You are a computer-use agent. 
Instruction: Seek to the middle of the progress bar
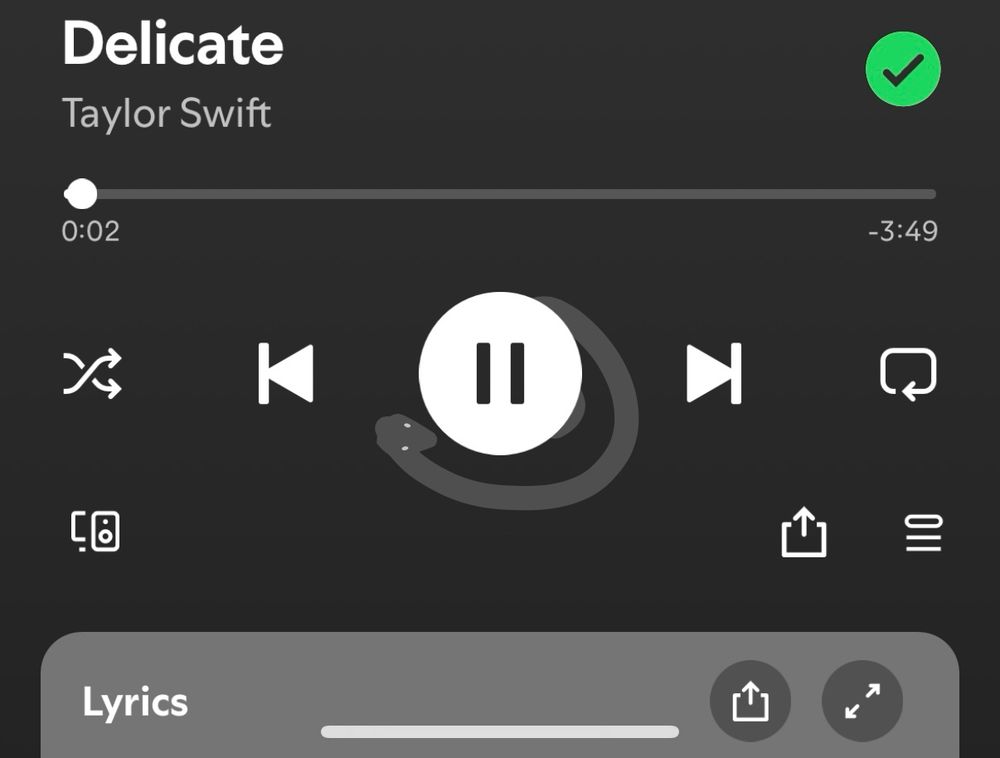click(x=500, y=194)
